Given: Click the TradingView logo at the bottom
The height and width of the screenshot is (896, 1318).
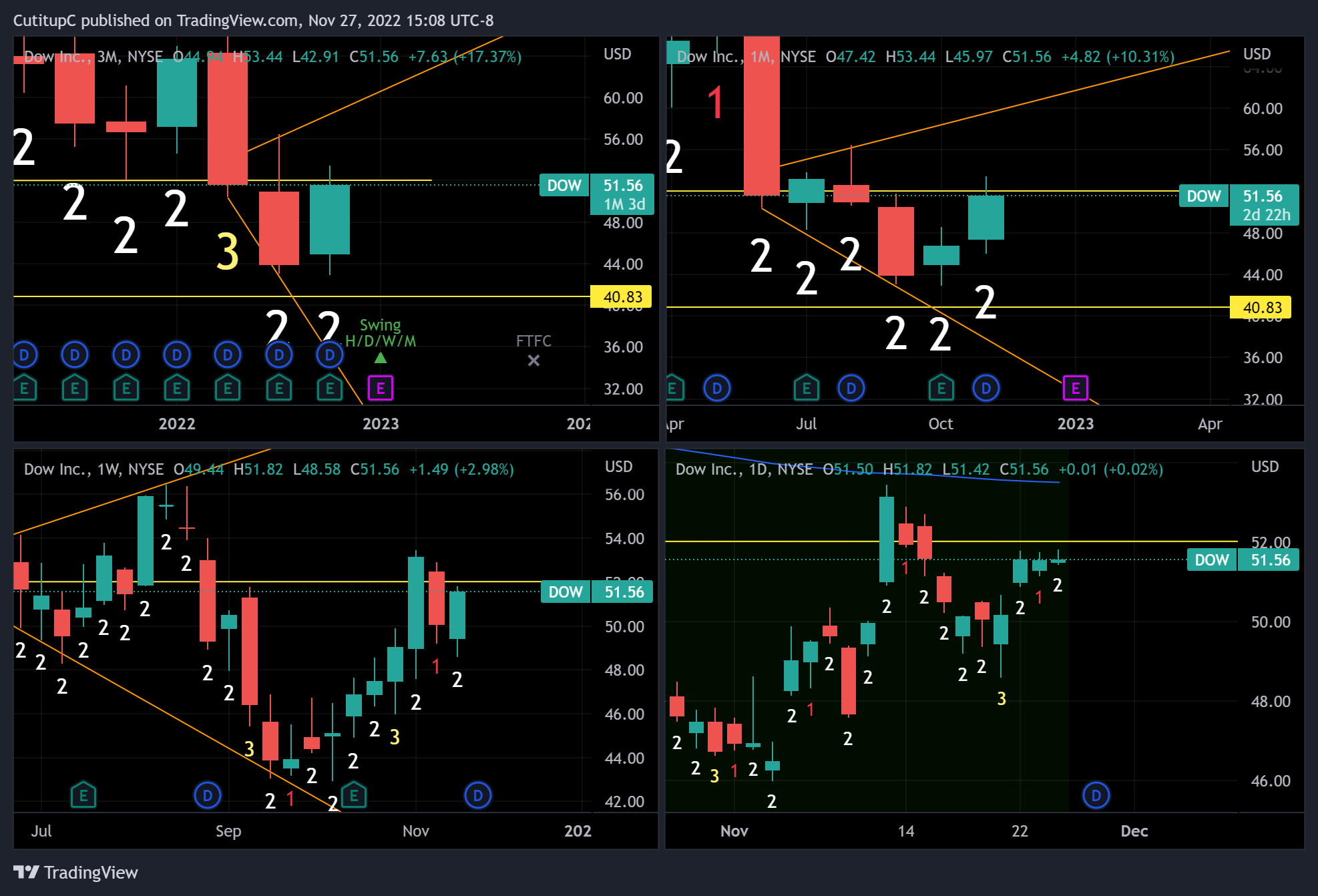Looking at the screenshot, I should pos(75,873).
